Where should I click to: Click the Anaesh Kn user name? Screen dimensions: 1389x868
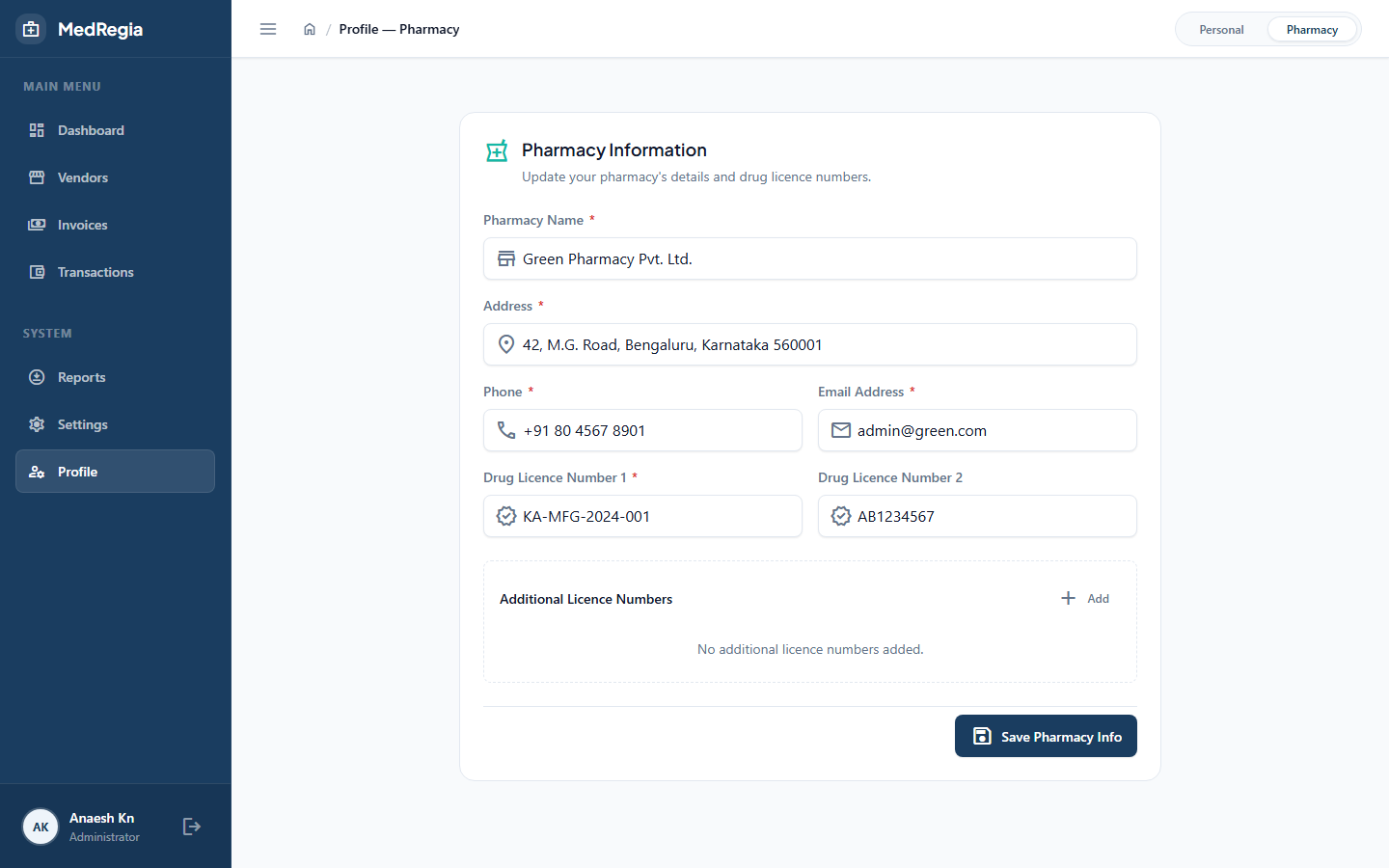[x=101, y=818]
